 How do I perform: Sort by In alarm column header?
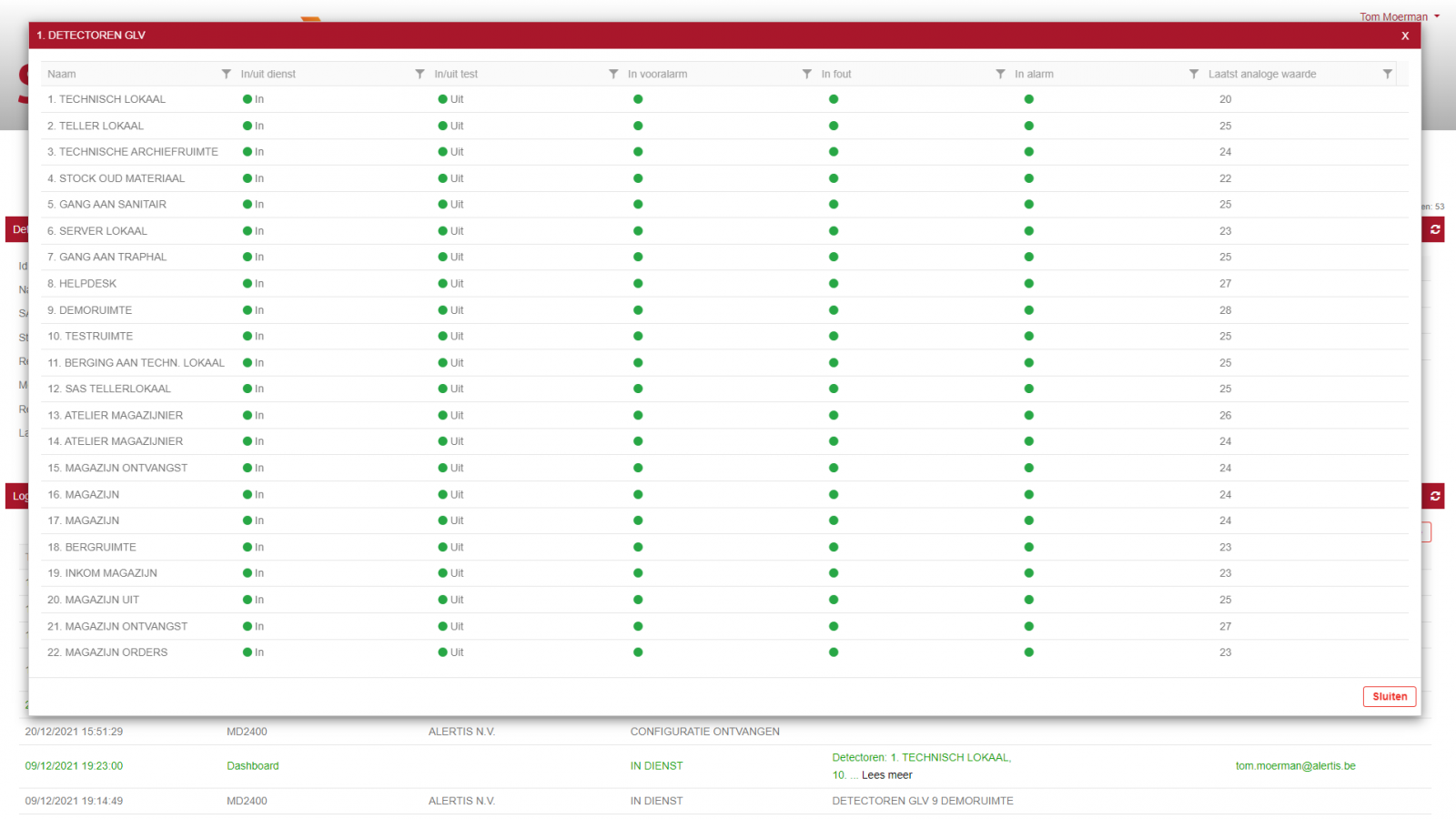click(1034, 75)
